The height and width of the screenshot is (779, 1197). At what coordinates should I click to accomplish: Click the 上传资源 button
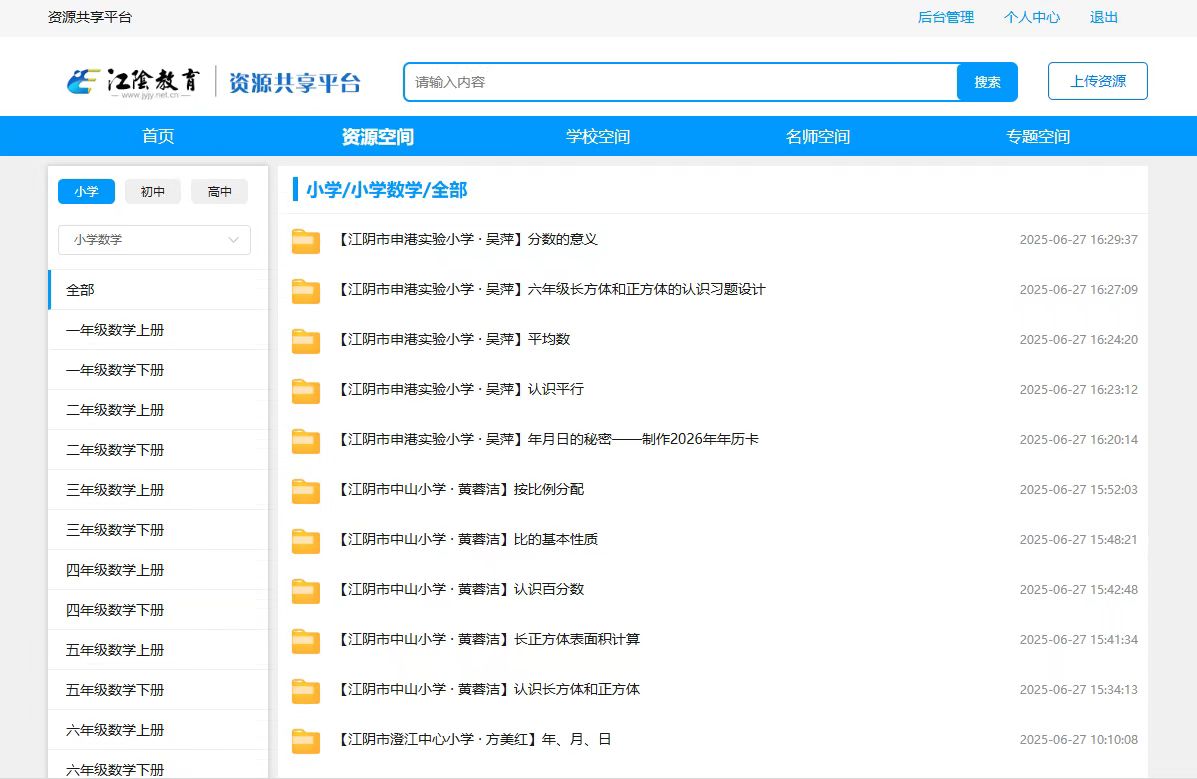pyautogui.click(x=1097, y=82)
